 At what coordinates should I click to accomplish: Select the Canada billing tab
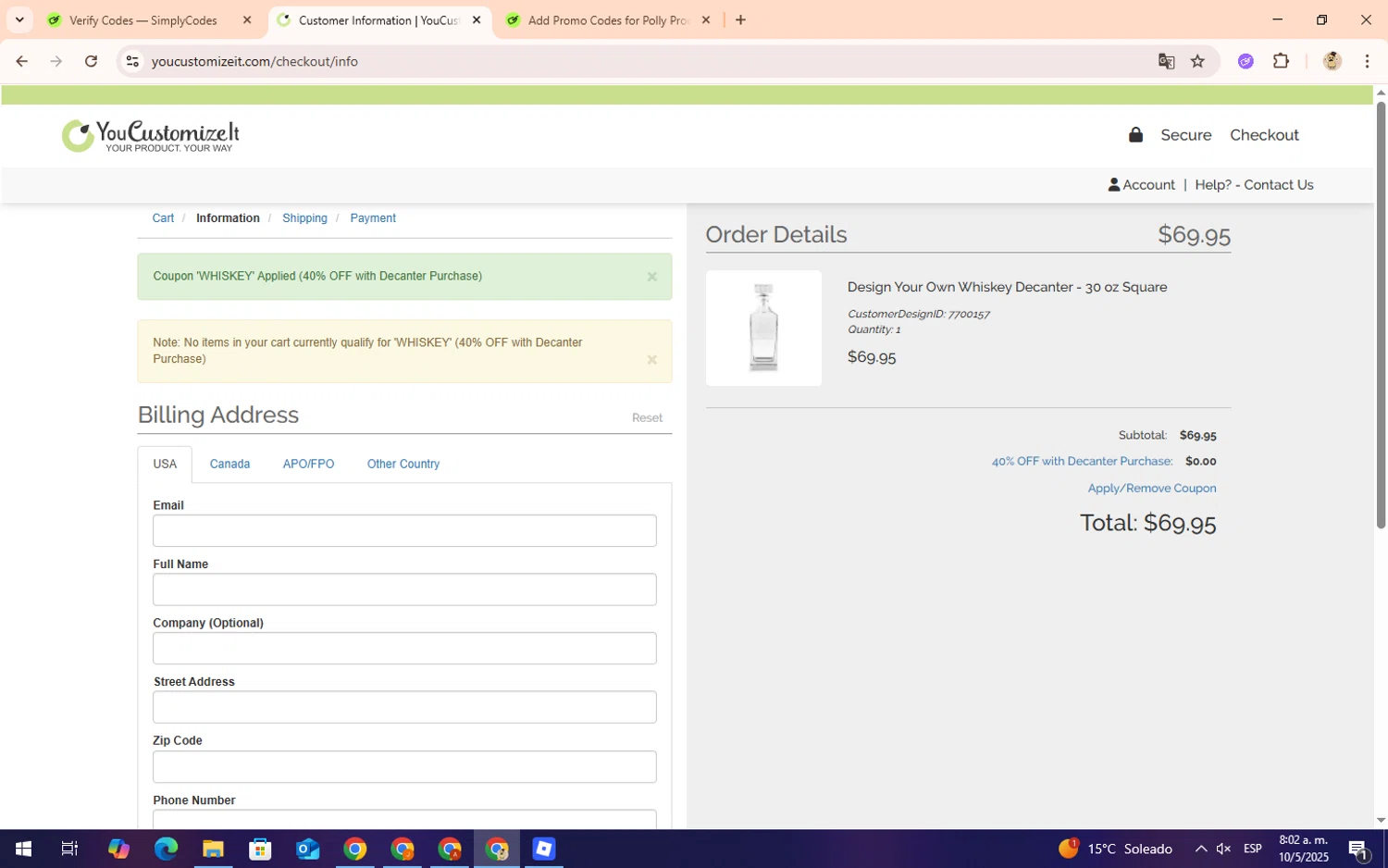[x=229, y=464]
